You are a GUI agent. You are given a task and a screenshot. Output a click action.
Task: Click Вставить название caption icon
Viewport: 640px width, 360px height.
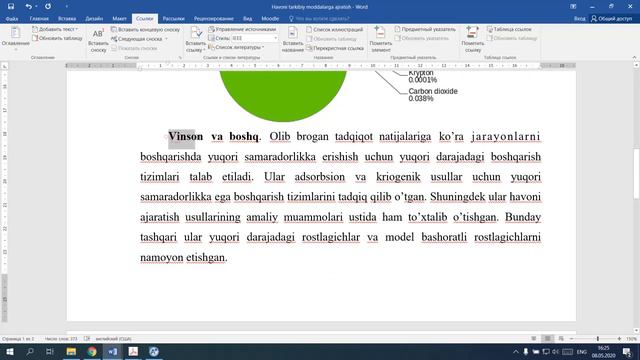[x=293, y=40]
